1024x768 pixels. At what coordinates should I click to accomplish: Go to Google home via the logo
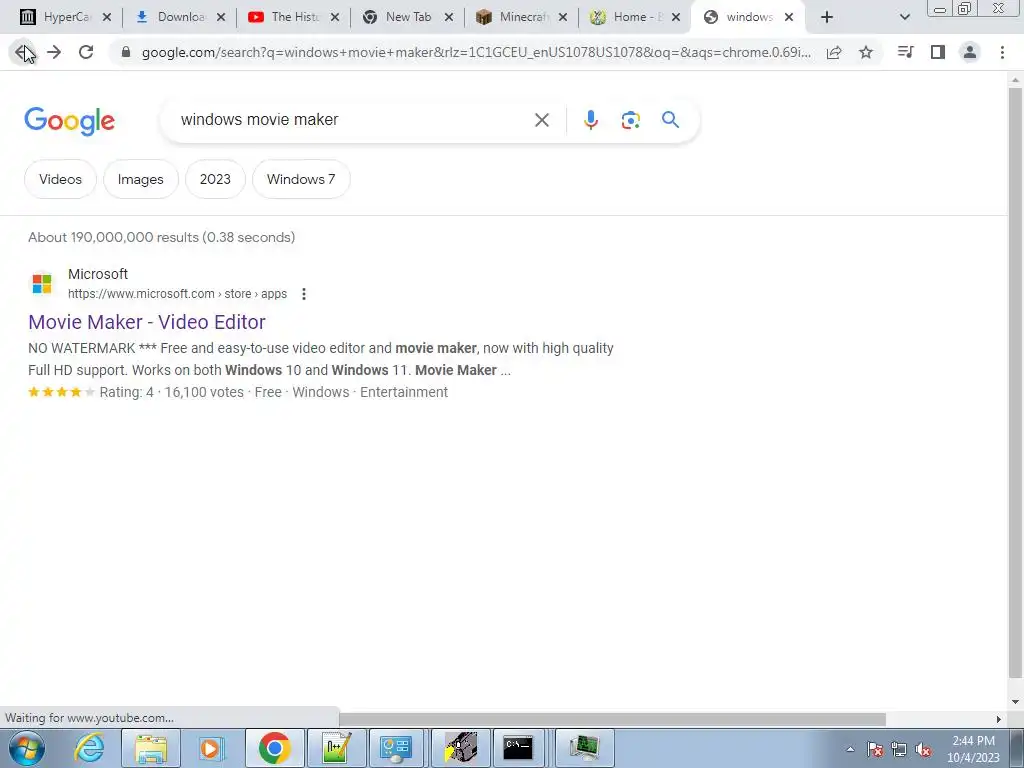click(x=69, y=121)
